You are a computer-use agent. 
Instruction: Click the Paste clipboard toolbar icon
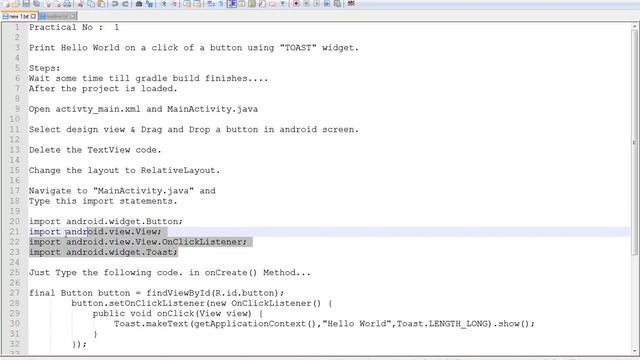pos(101,4)
